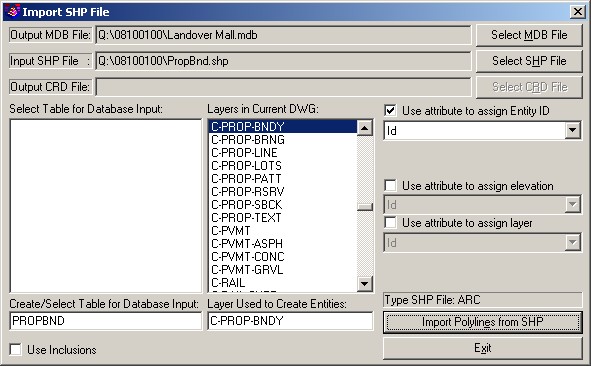The image size is (591, 366).
Task: Click the Output CRD File label
Action: [x=51, y=87]
